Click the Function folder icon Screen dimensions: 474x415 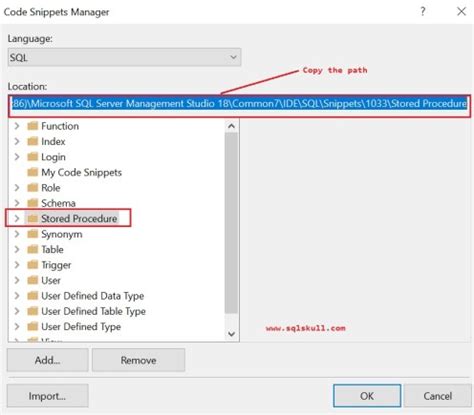32,126
